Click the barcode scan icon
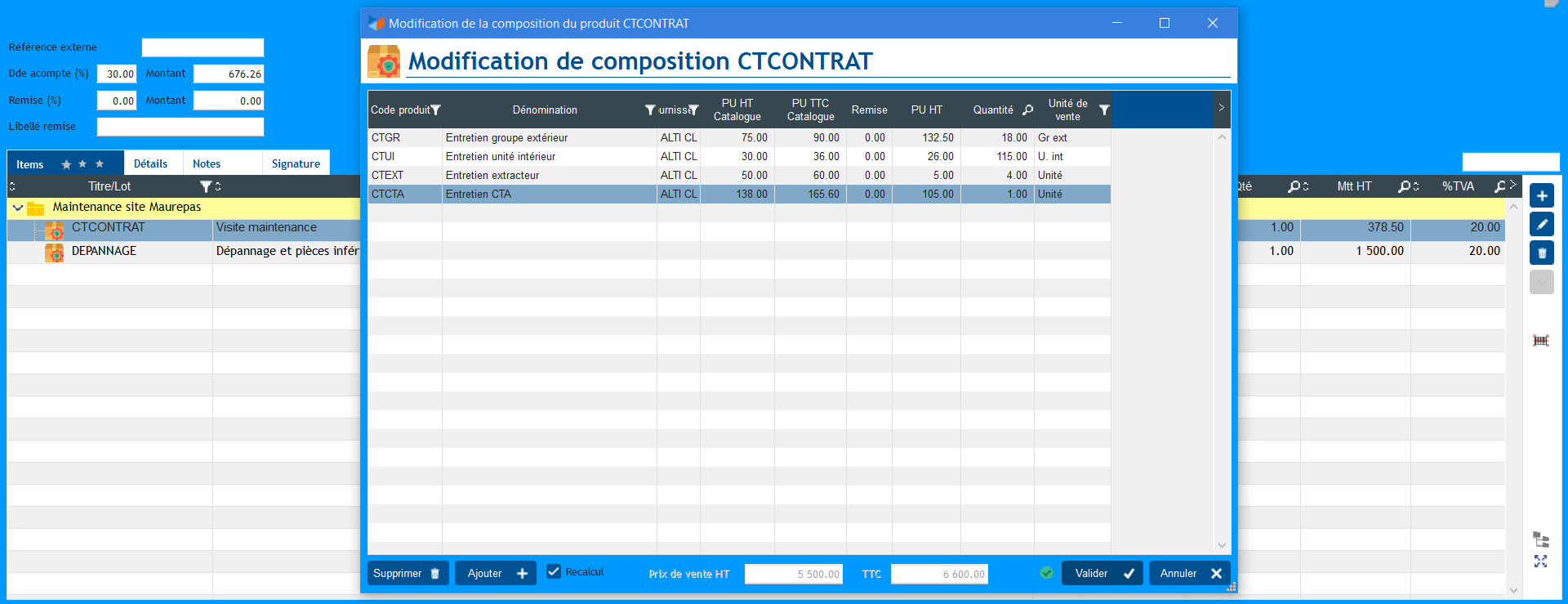 (1540, 340)
